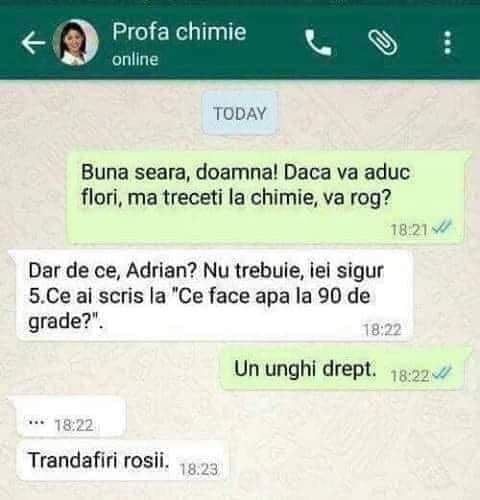Tap the 18:21 timestamp on first message
Image resolution: width=480 pixels, height=500 pixels.
coord(409,230)
